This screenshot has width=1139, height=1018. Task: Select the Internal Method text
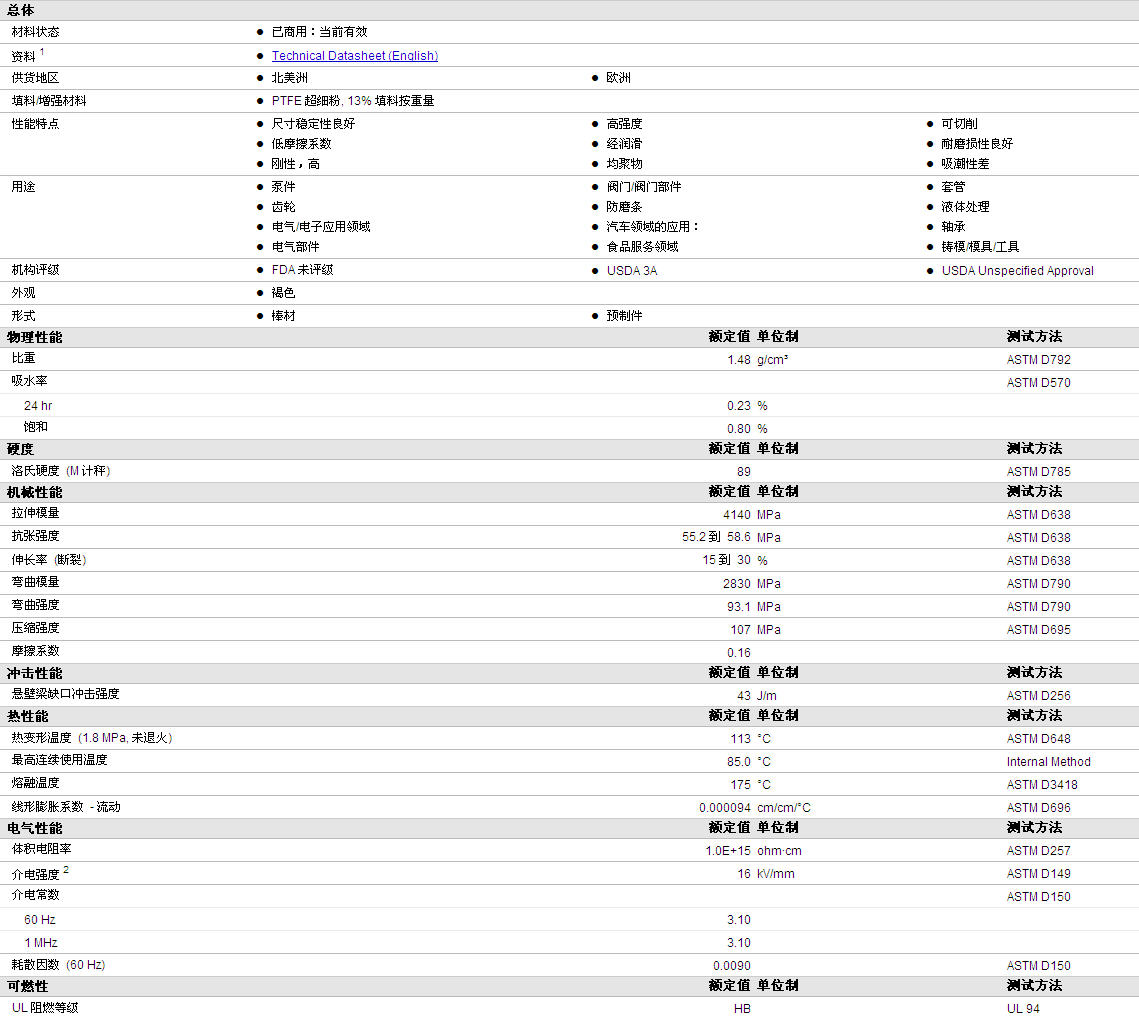click(1048, 762)
